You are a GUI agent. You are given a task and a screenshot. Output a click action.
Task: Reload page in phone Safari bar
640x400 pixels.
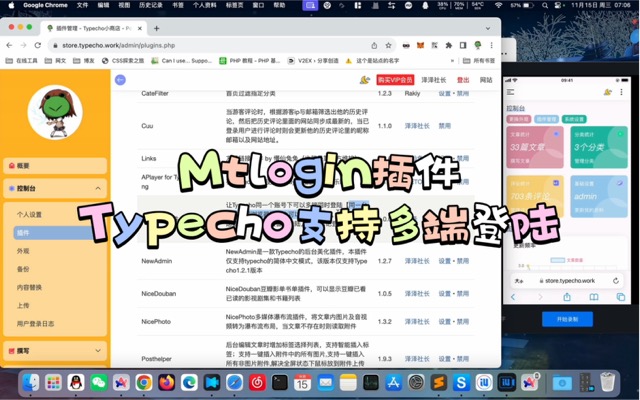(x=616, y=281)
